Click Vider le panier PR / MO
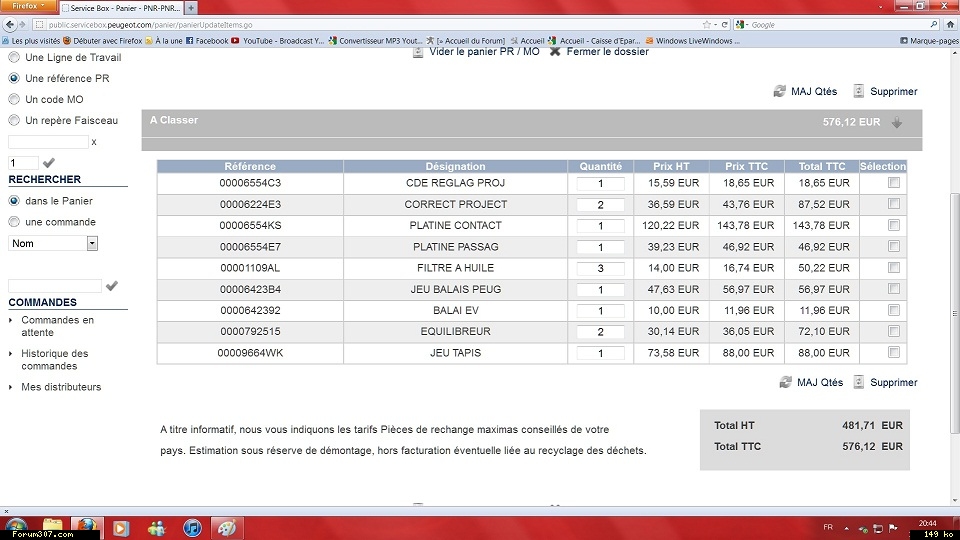The height and width of the screenshot is (540, 960). coord(484,52)
